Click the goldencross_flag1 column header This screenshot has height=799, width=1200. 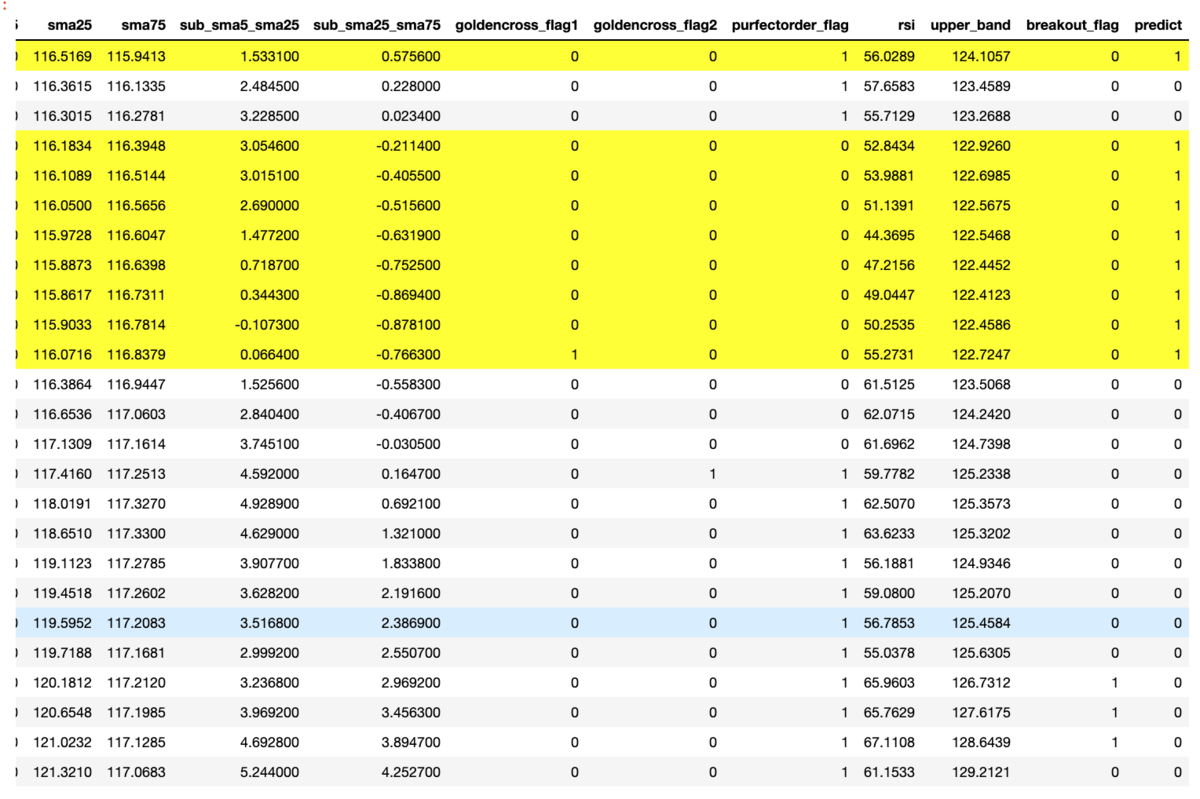click(516, 25)
